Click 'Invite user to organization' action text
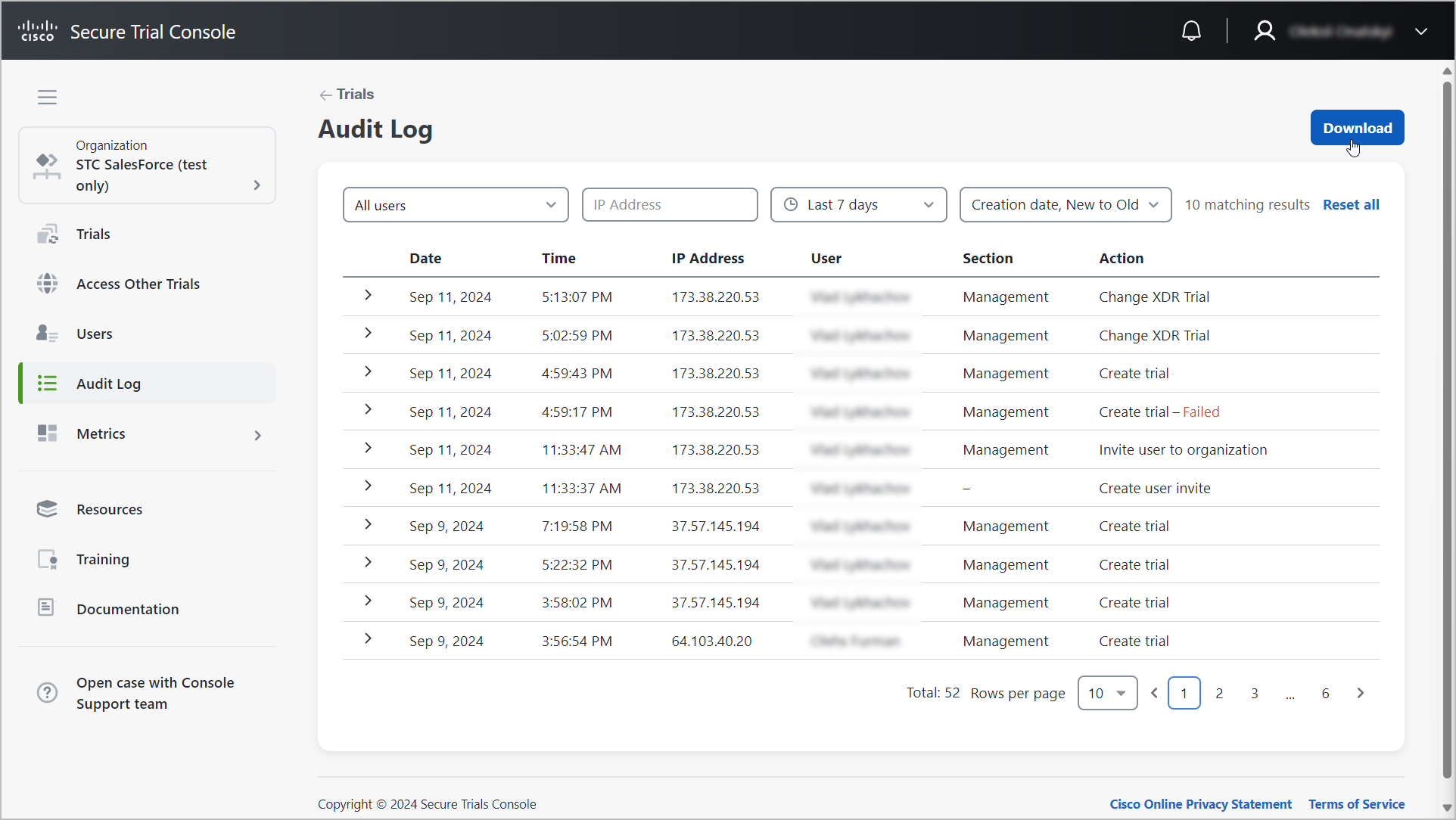This screenshot has height=820, width=1456. [x=1183, y=449]
